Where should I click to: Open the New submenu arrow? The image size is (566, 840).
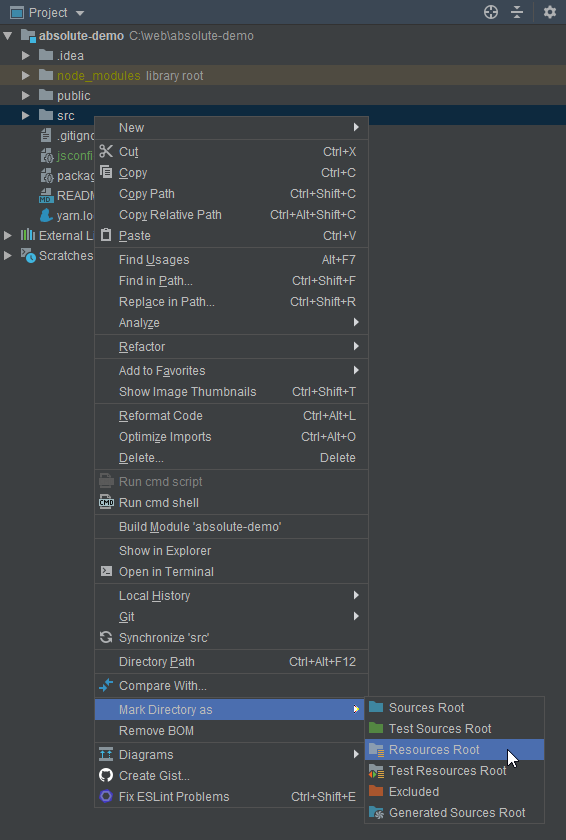click(356, 127)
